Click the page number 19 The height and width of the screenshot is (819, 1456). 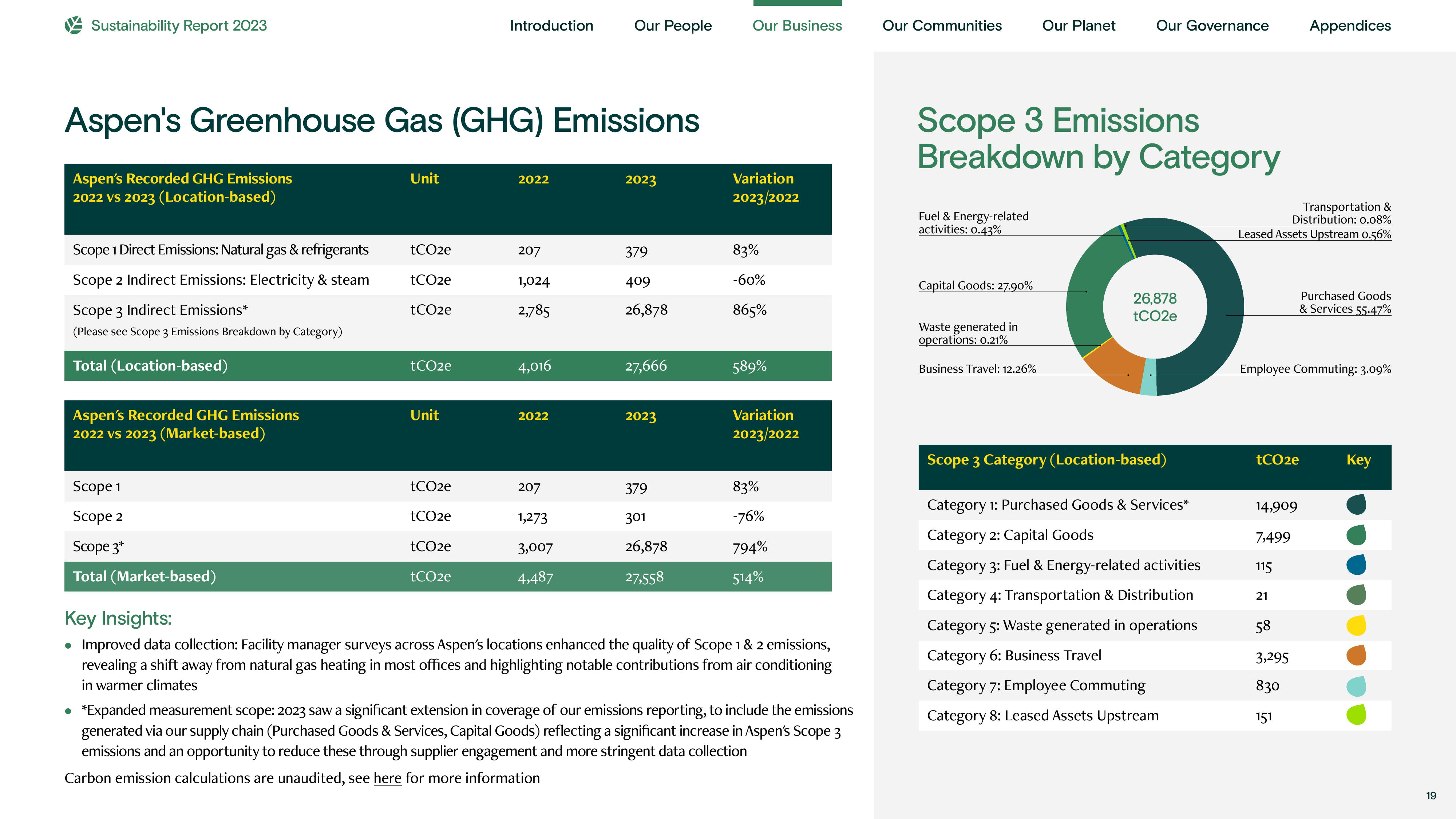click(x=1431, y=796)
